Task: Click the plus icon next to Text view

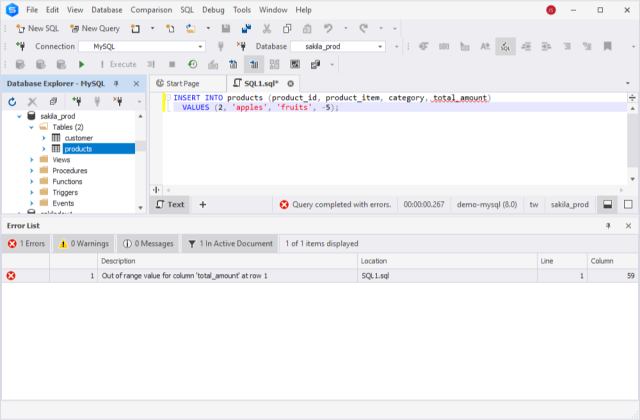Action: 203,204
